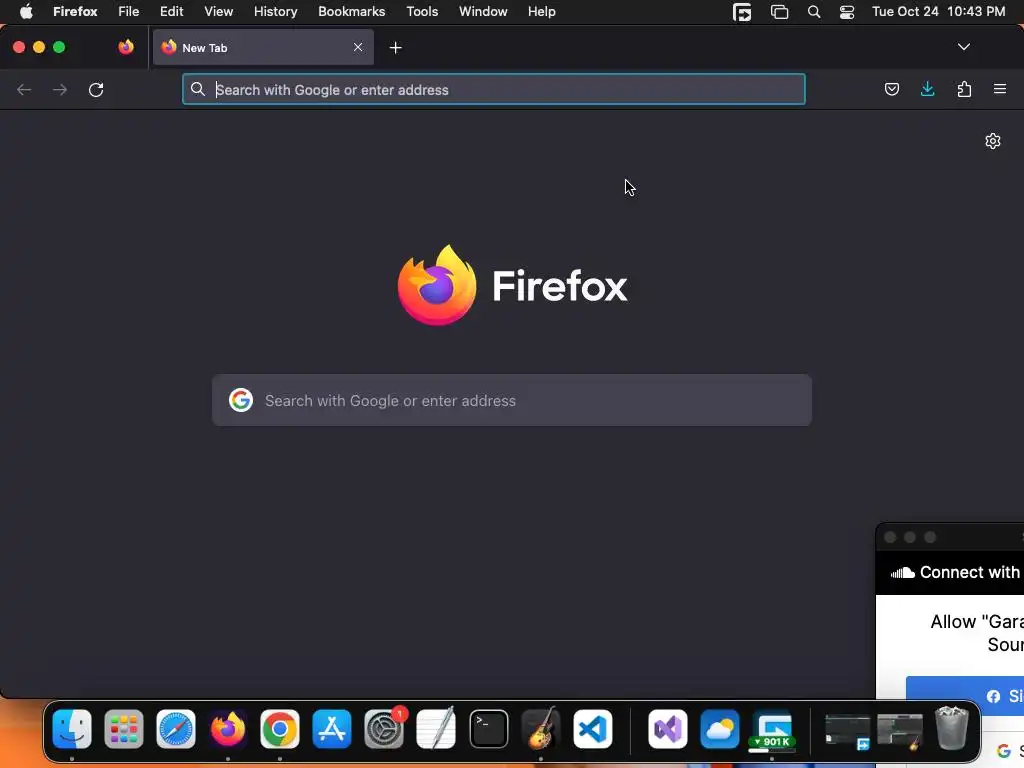Screen dimensions: 1024x768
Task: Open Stage Manager window icon in menu bar
Action: click(780, 12)
